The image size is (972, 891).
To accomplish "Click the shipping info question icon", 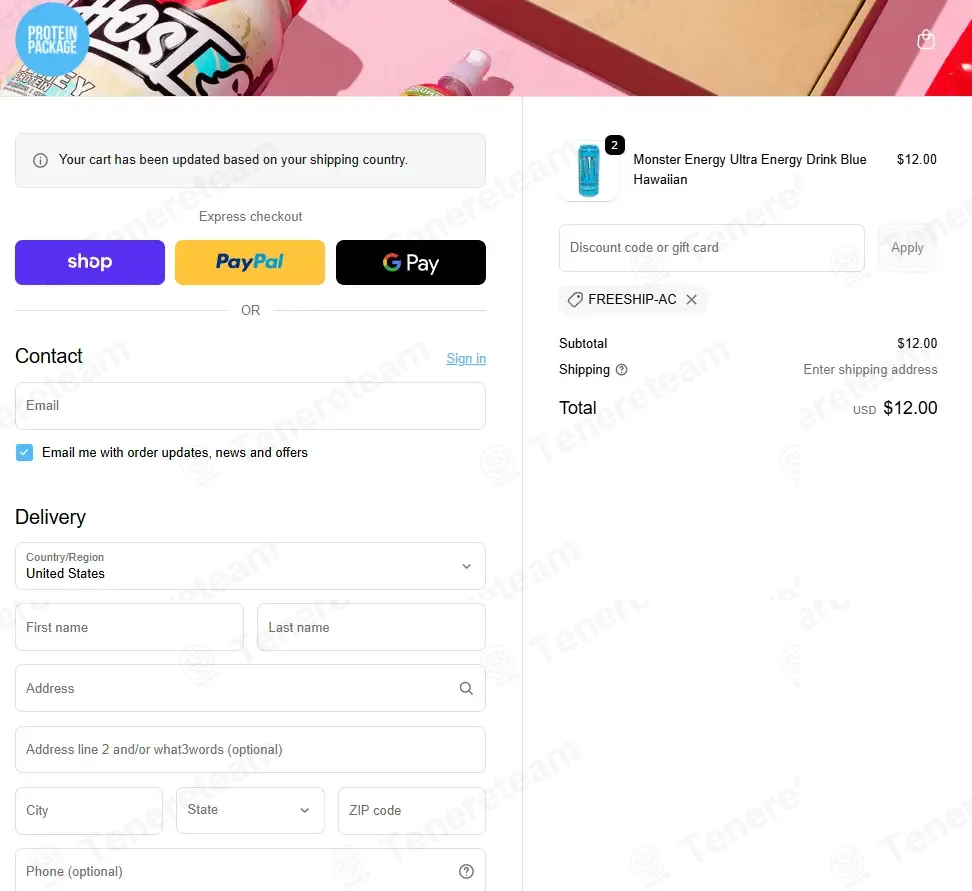I will pyautogui.click(x=622, y=370).
